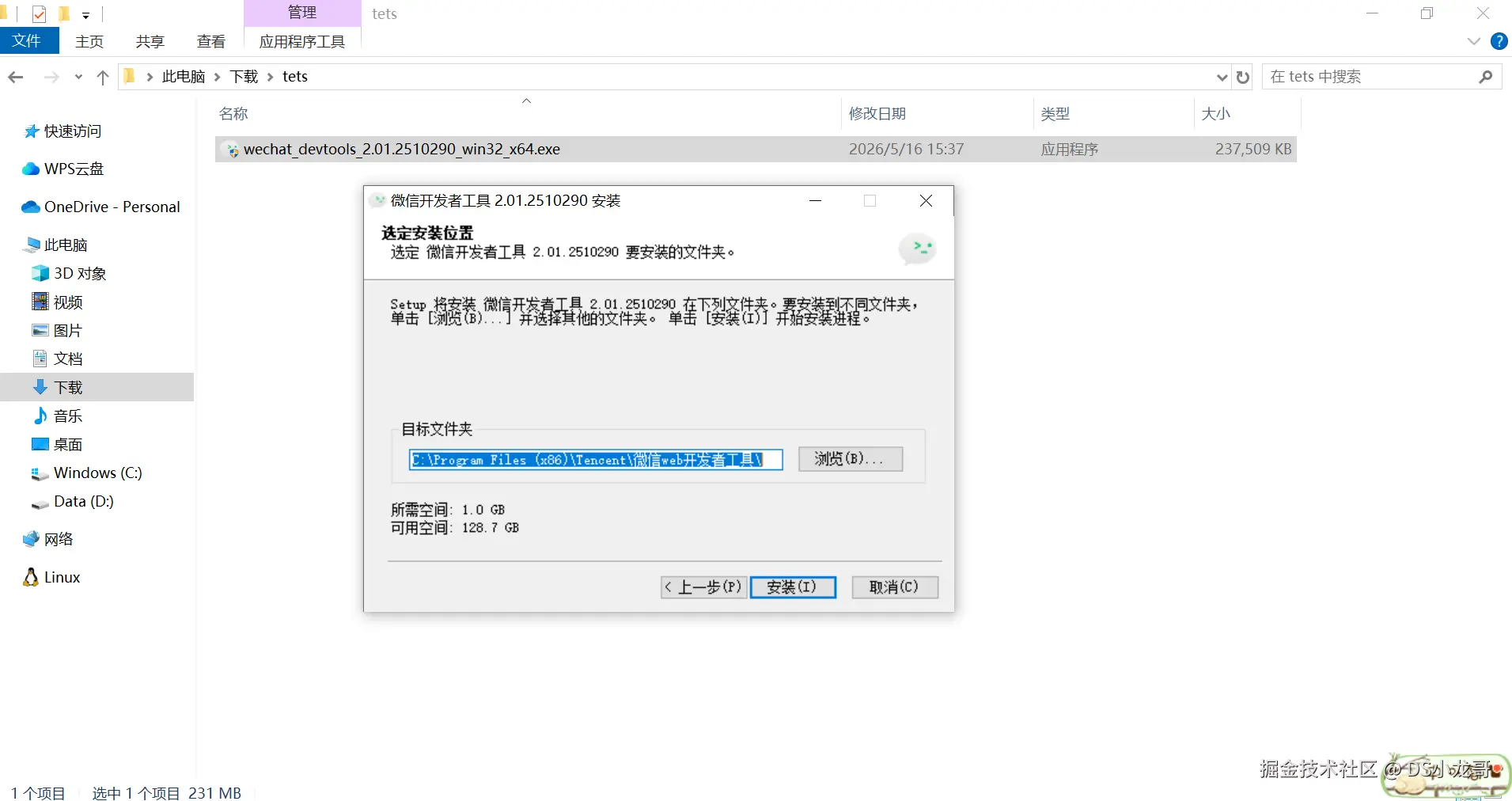
Task: Select 快速访问 in the sidebar
Action: [x=63, y=131]
